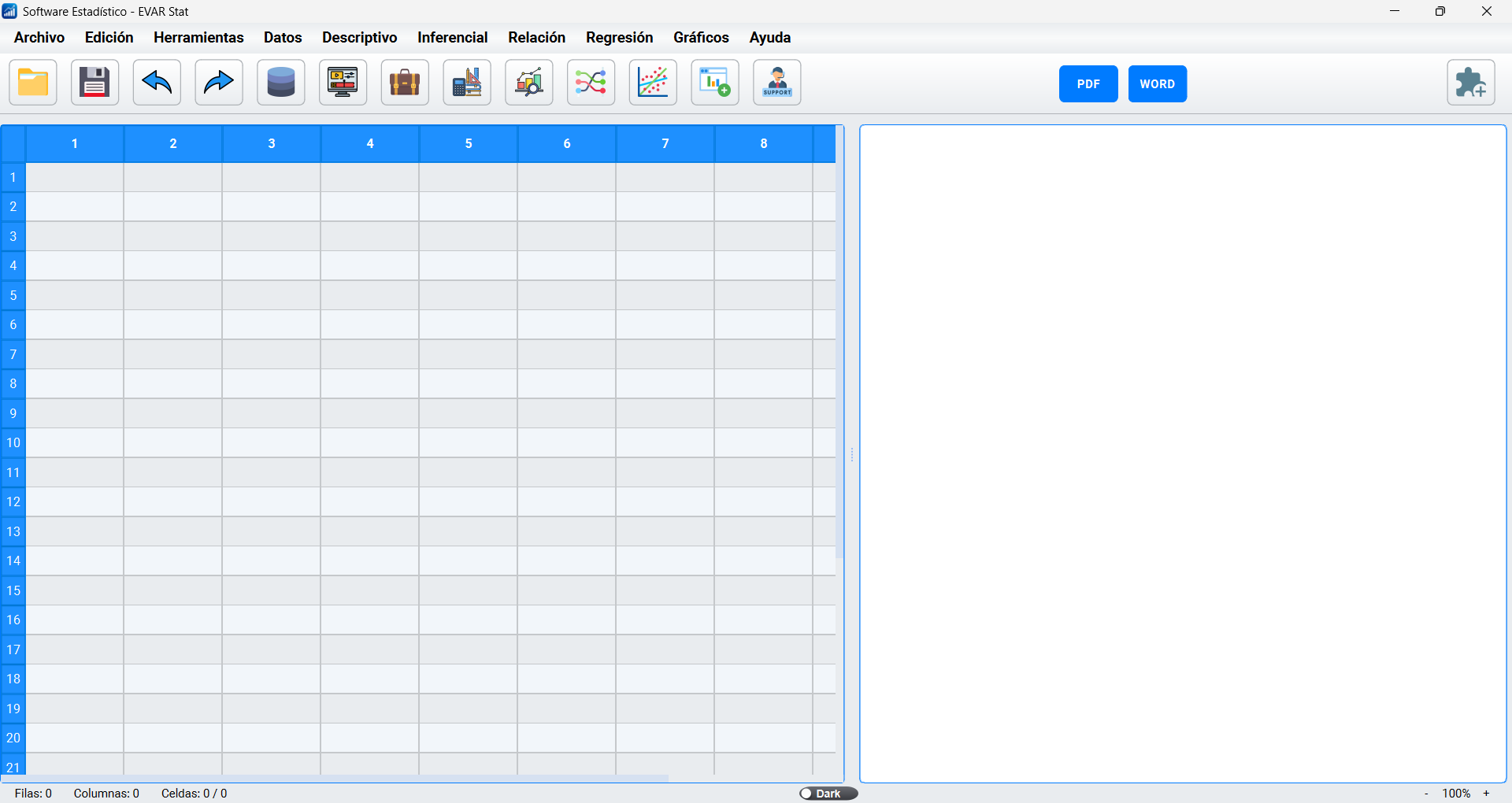Select column 3 header in the grid
This screenshot has width=1512, height=803.
(x=272, y=143)
